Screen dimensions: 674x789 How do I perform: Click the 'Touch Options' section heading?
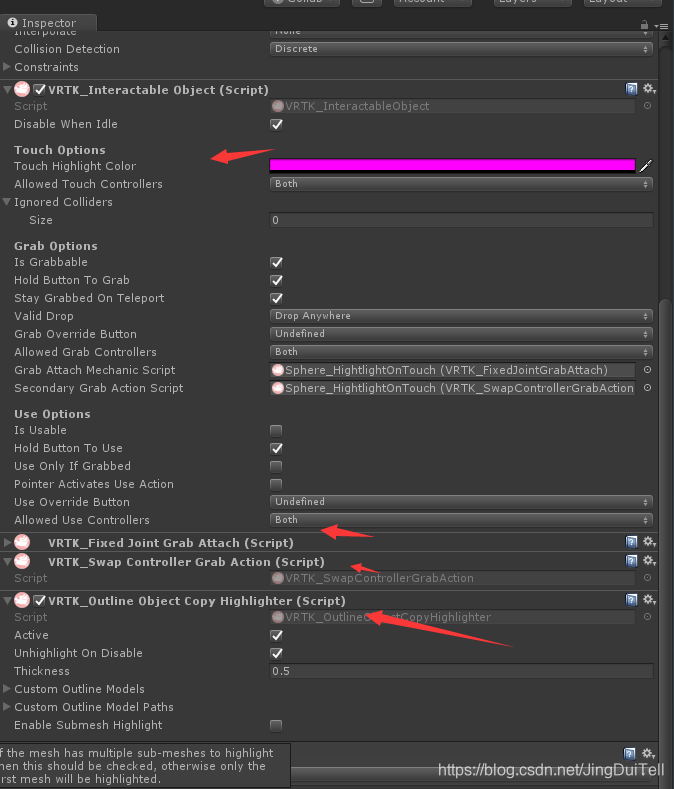[60, 150]
